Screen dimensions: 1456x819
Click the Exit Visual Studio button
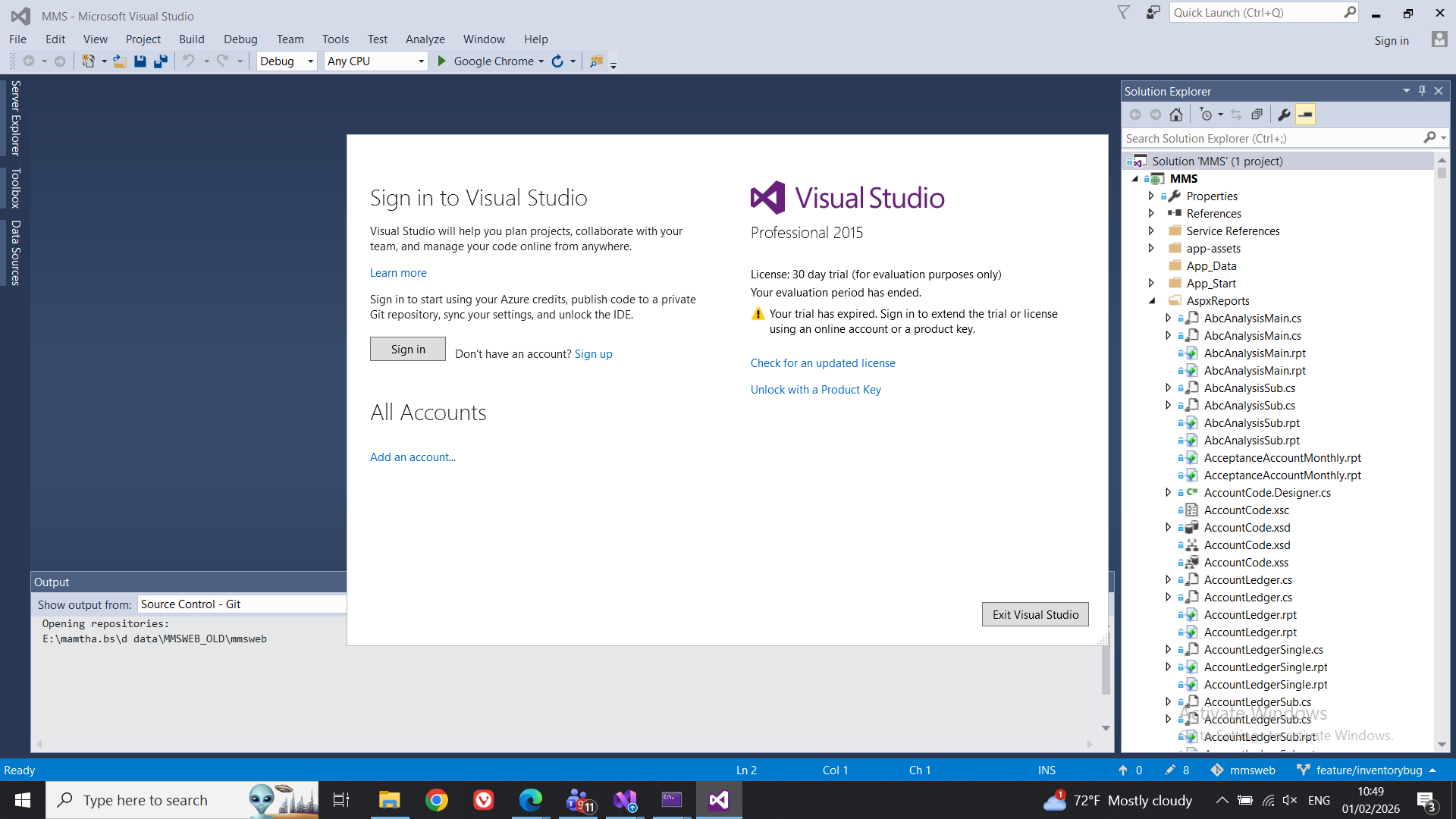pos(1035,614)
